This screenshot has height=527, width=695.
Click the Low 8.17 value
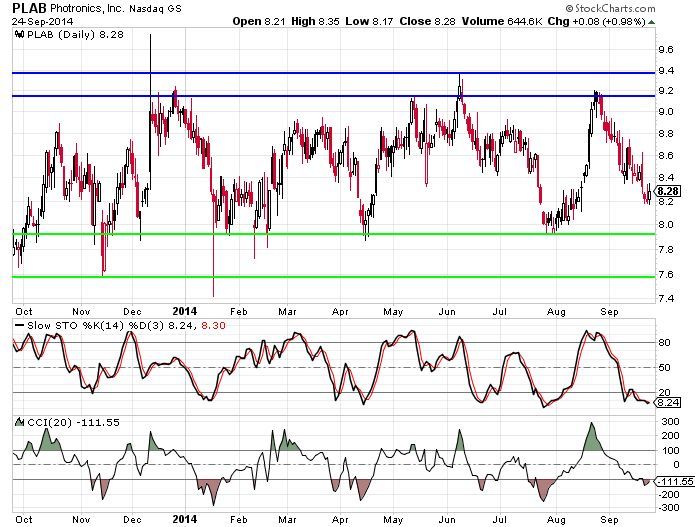coord(369,21)
